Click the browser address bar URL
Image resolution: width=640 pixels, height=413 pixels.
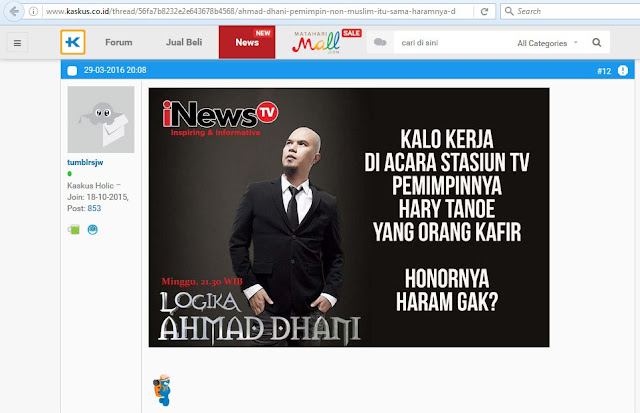click(251, 11)
